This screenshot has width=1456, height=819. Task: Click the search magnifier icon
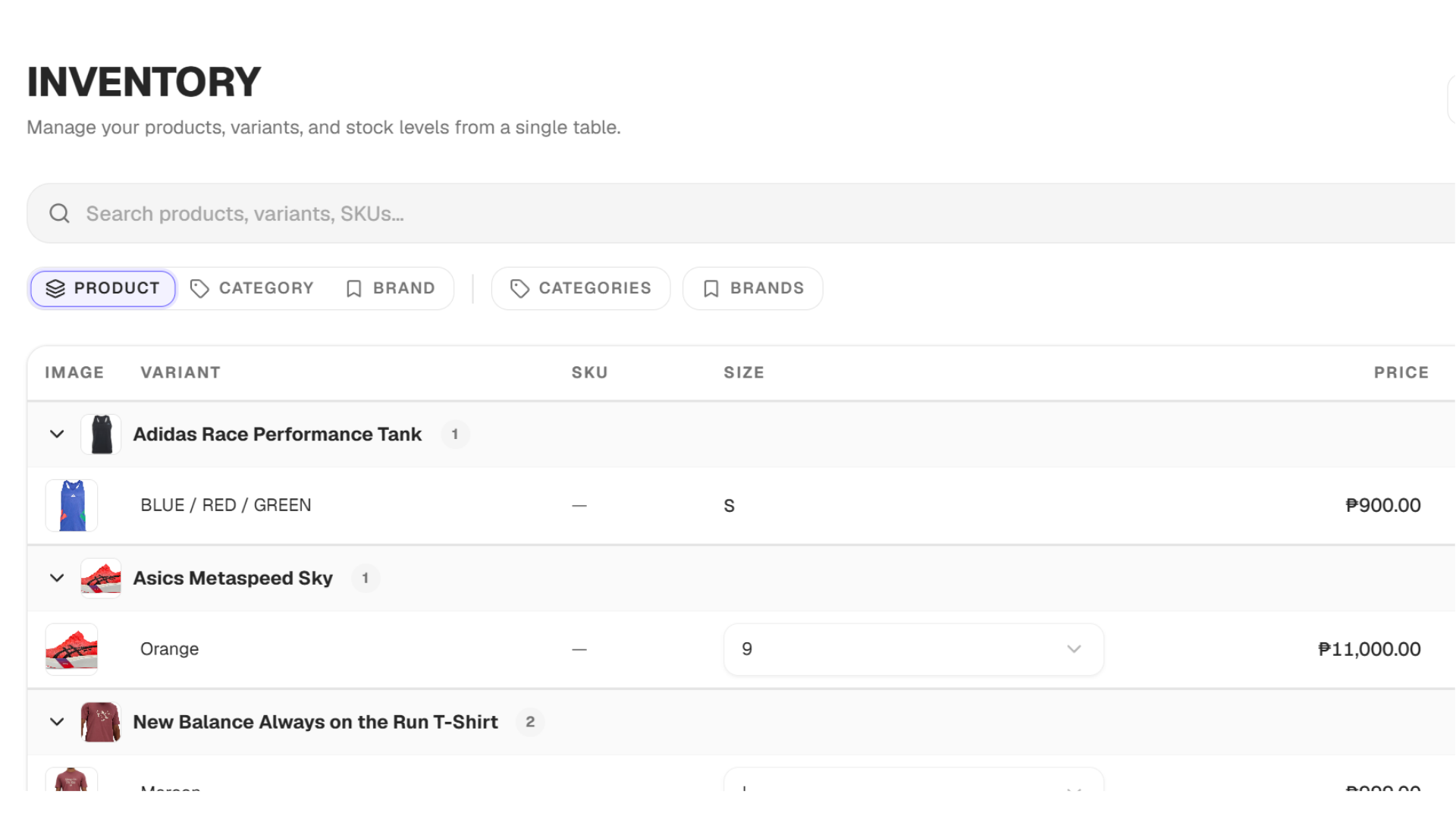coord(59,214)
